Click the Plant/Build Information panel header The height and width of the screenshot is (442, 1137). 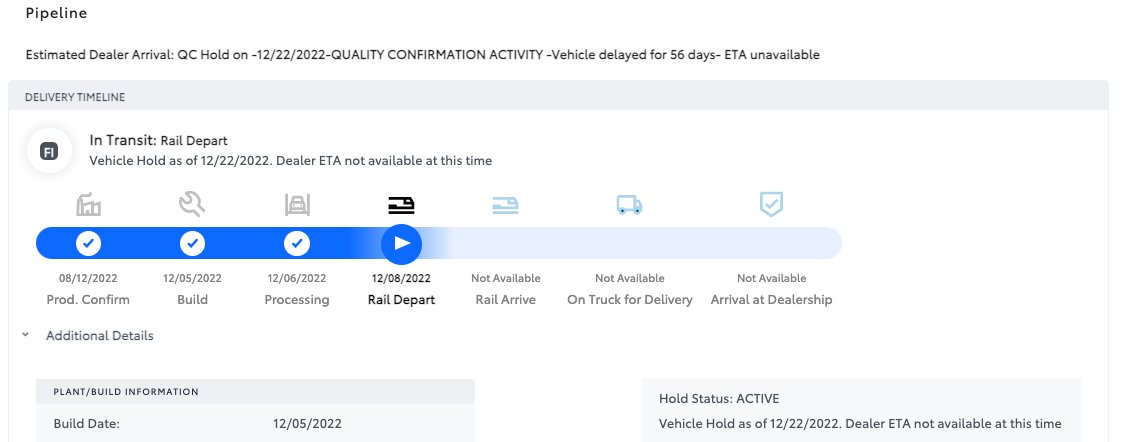click(255, 391)
